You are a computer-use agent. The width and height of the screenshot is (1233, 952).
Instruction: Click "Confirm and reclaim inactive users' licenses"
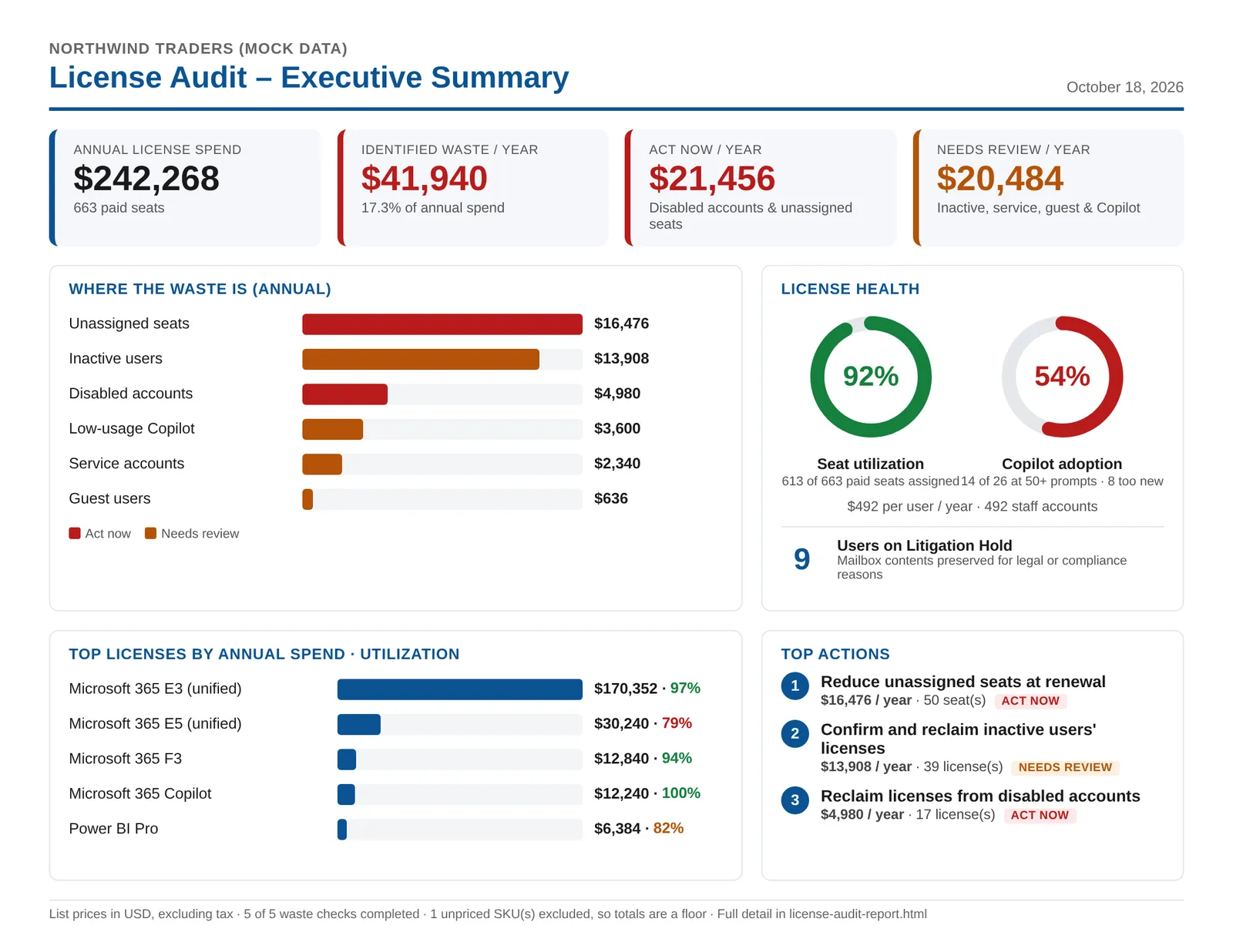pyautogui.click(x=958, y=739)
